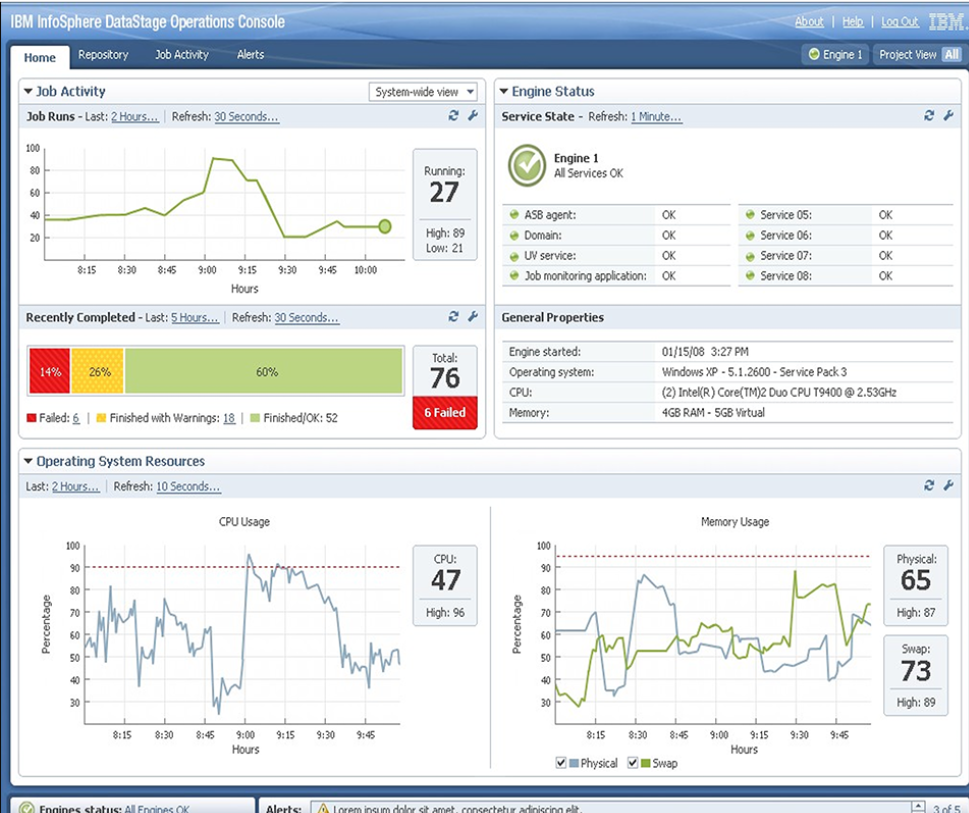Screen dimensions: 969x813
Task: Click the IBM logo
Action: 947,22
